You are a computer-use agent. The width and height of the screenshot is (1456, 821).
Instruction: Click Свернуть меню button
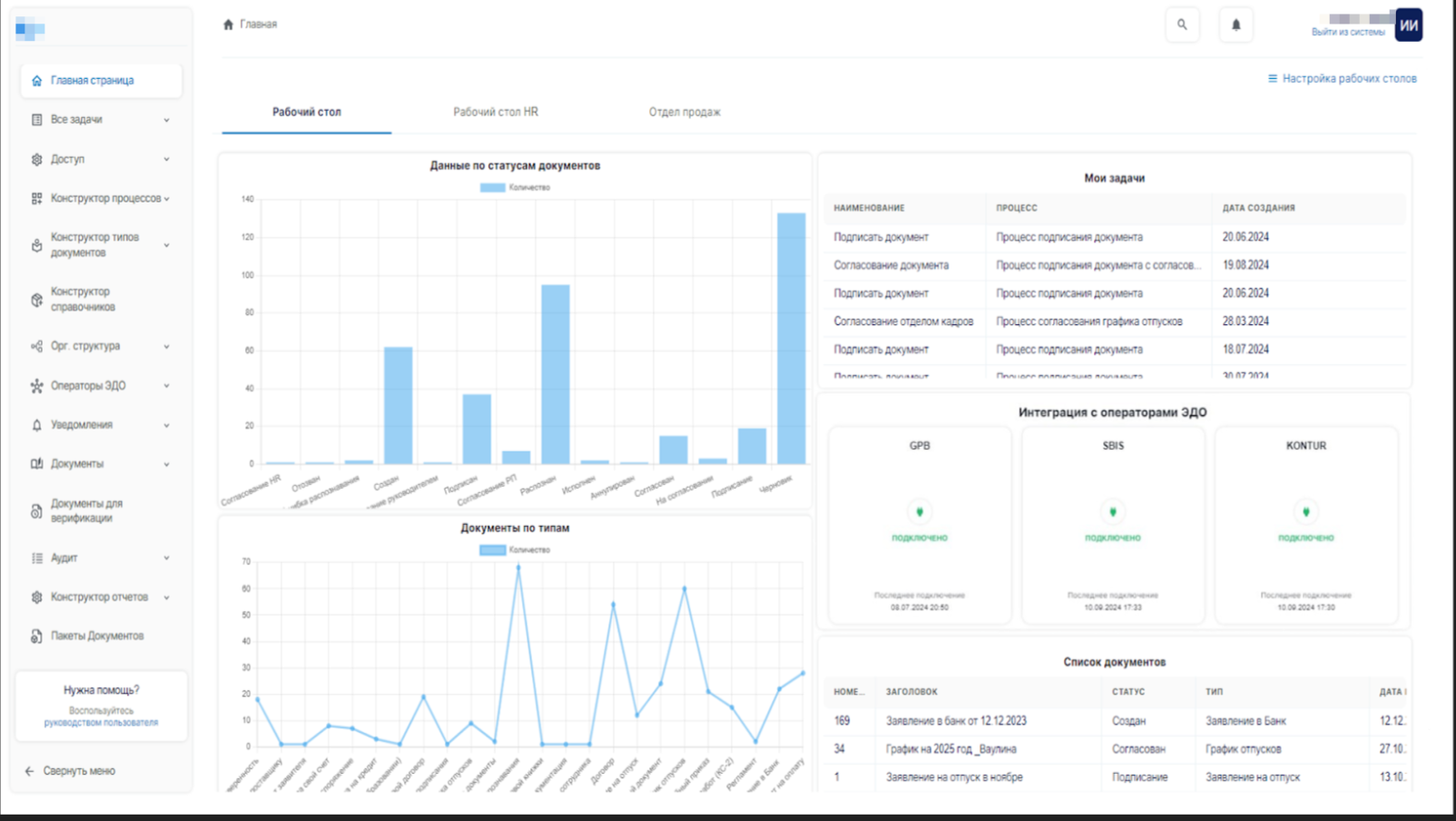pos(70,771)
